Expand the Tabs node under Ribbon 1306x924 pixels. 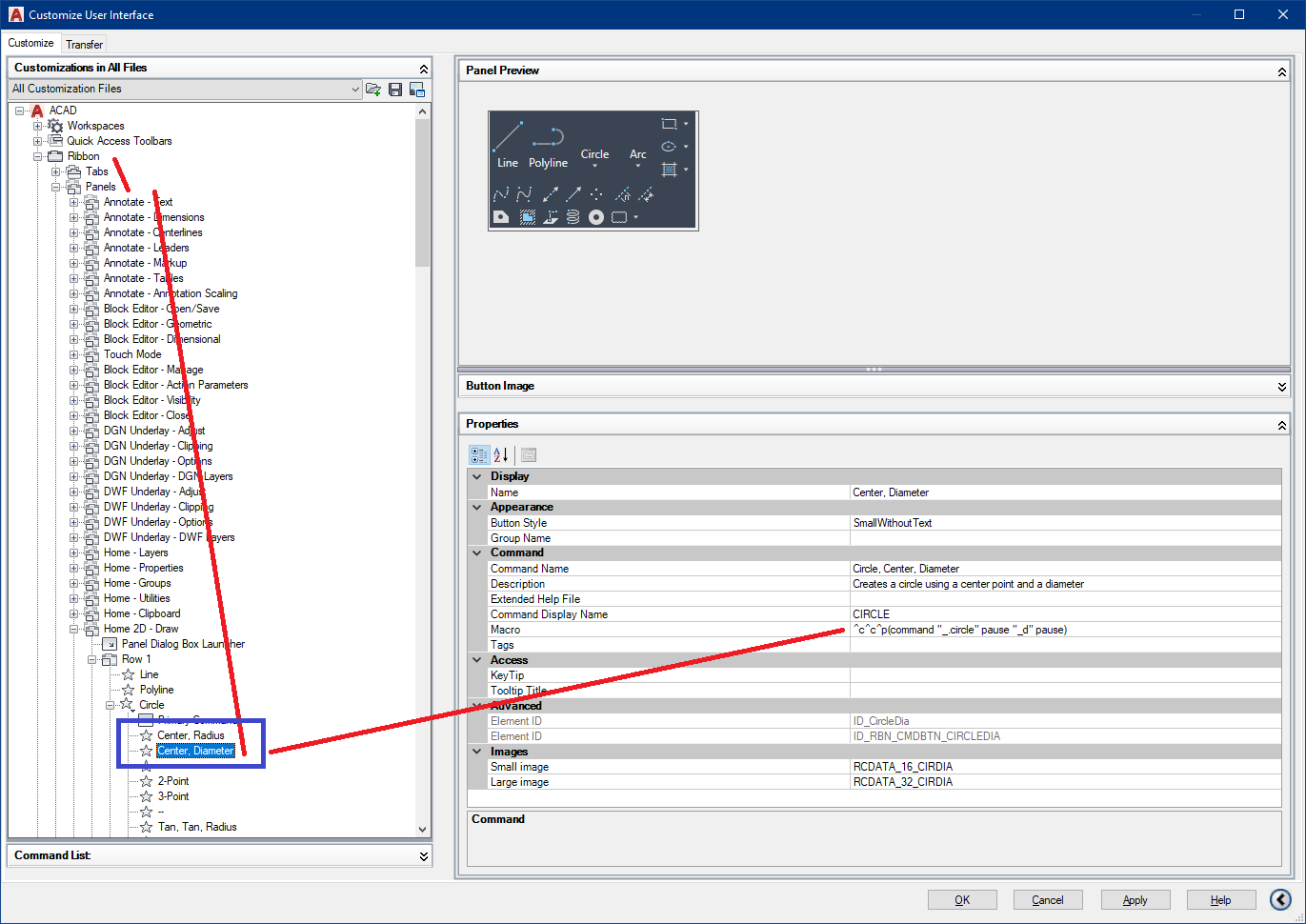(55, 171)
